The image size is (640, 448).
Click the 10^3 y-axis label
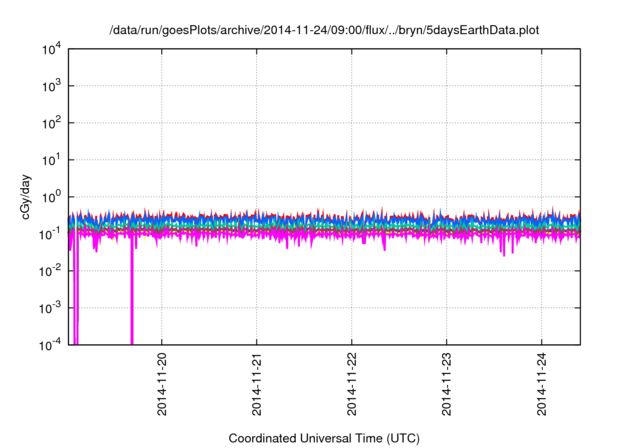pos(51,86)
